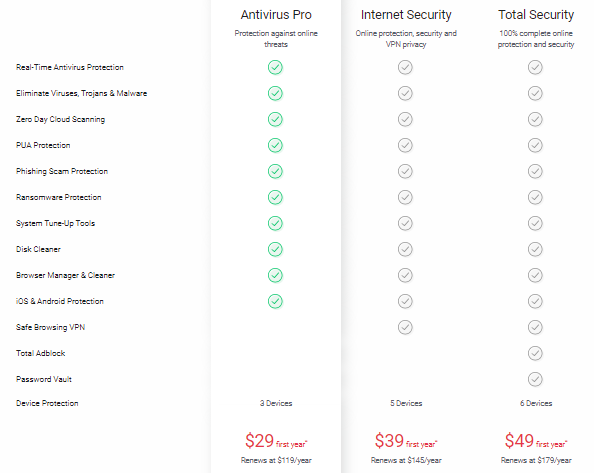The image size is (594, 473).
Task: Click Antivirus Pro checkmark for Ransomware Protection
Action: coord(275,197)
